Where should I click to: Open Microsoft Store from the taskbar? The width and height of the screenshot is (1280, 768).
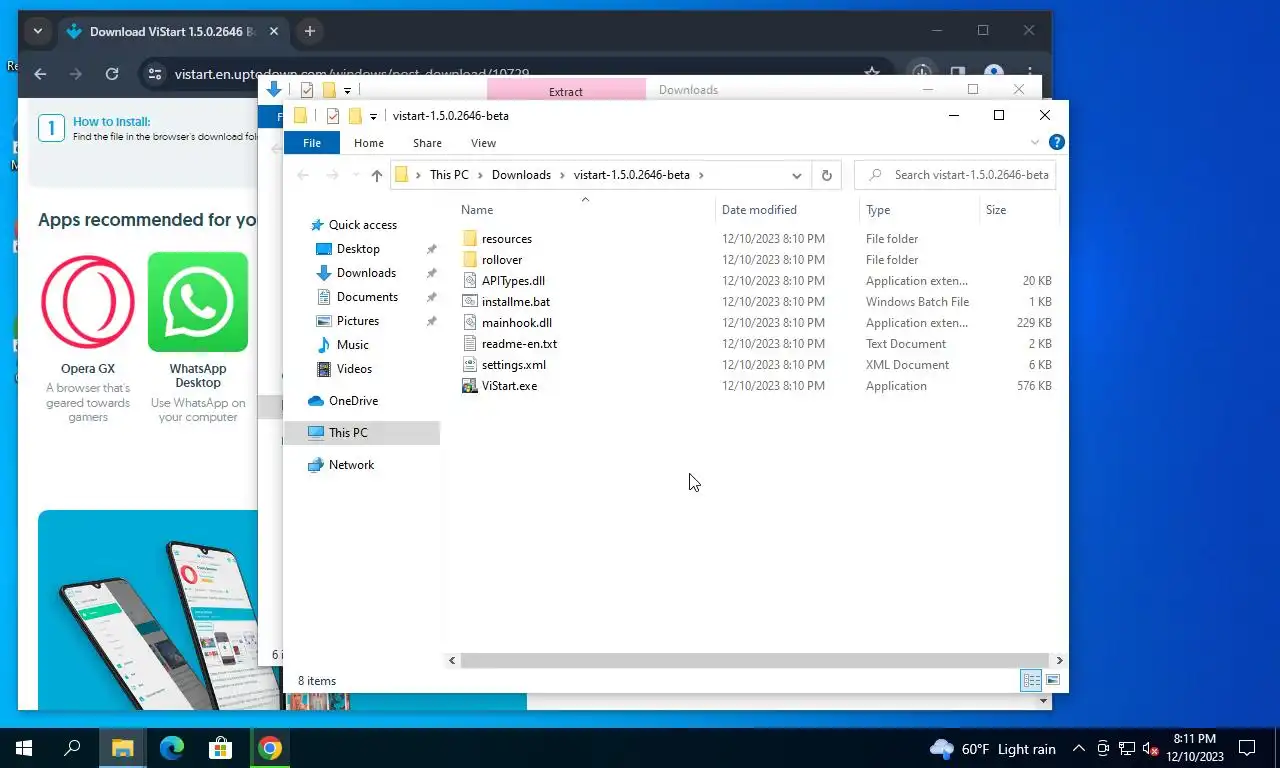click(x=220, y=748)
